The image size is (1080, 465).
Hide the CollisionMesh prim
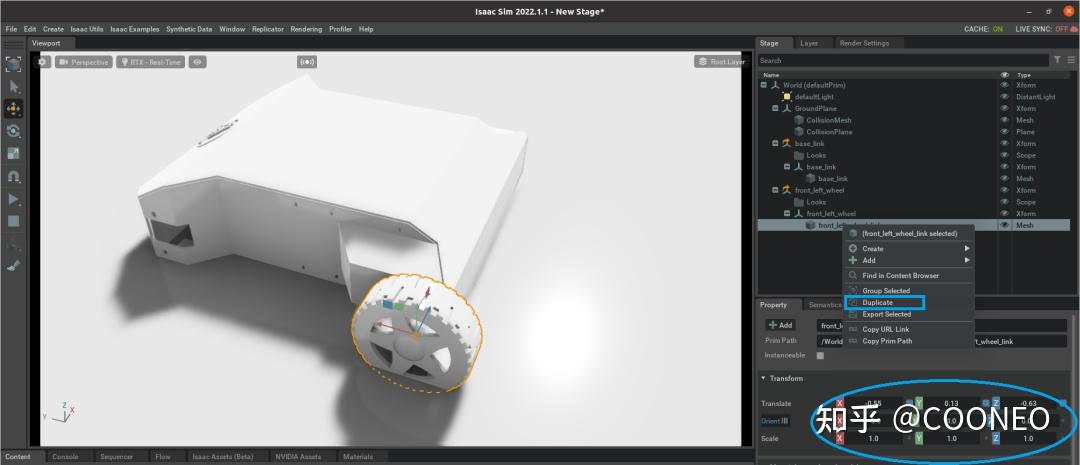(1005, 121)
